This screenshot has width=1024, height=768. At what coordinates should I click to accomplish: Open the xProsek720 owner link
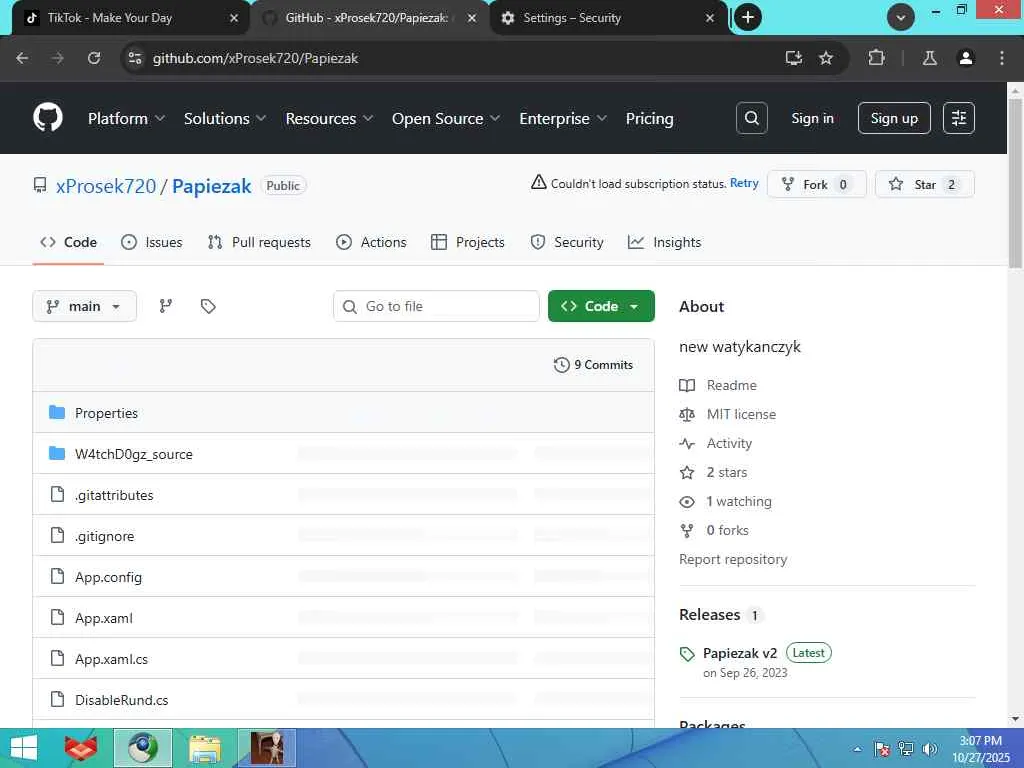106,186
